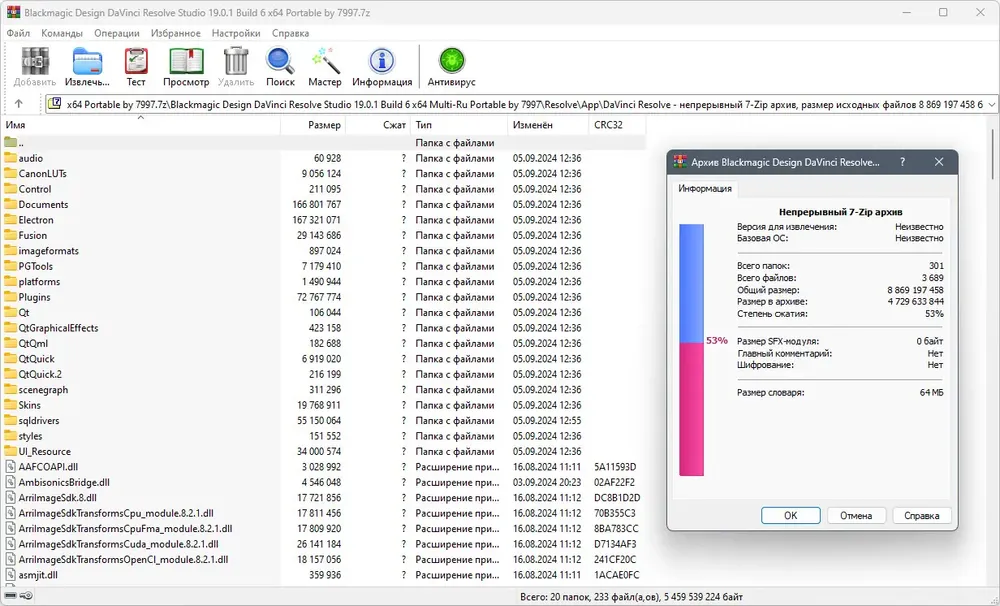
Task: Open the Файл menu
Action: tap(18, 33)
